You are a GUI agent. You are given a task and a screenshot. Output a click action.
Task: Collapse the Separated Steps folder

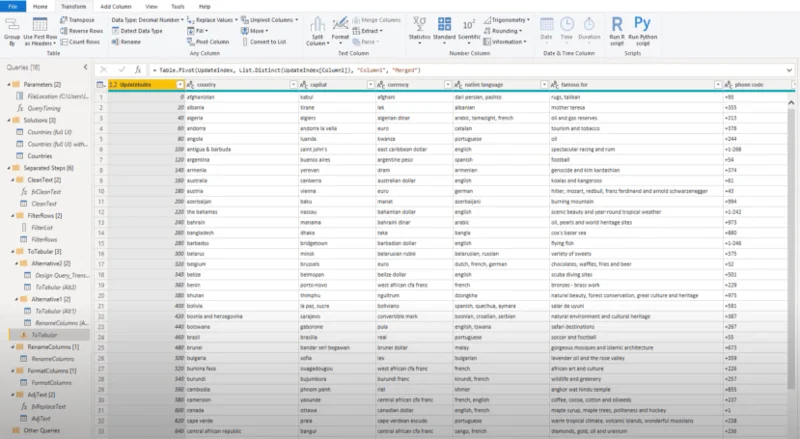coord(9,168)
